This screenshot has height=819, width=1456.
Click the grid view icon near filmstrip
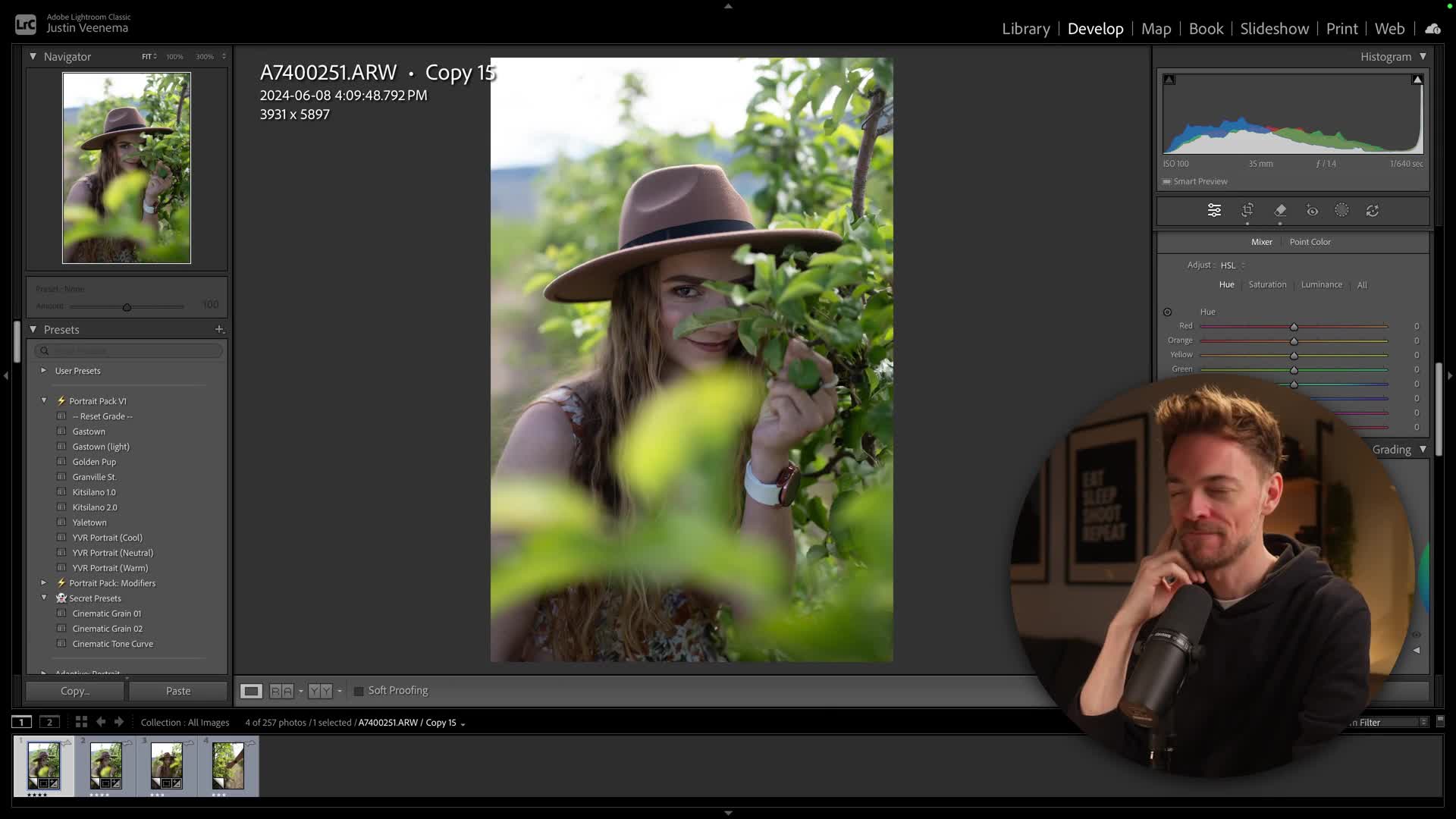(x=81, y=722)
